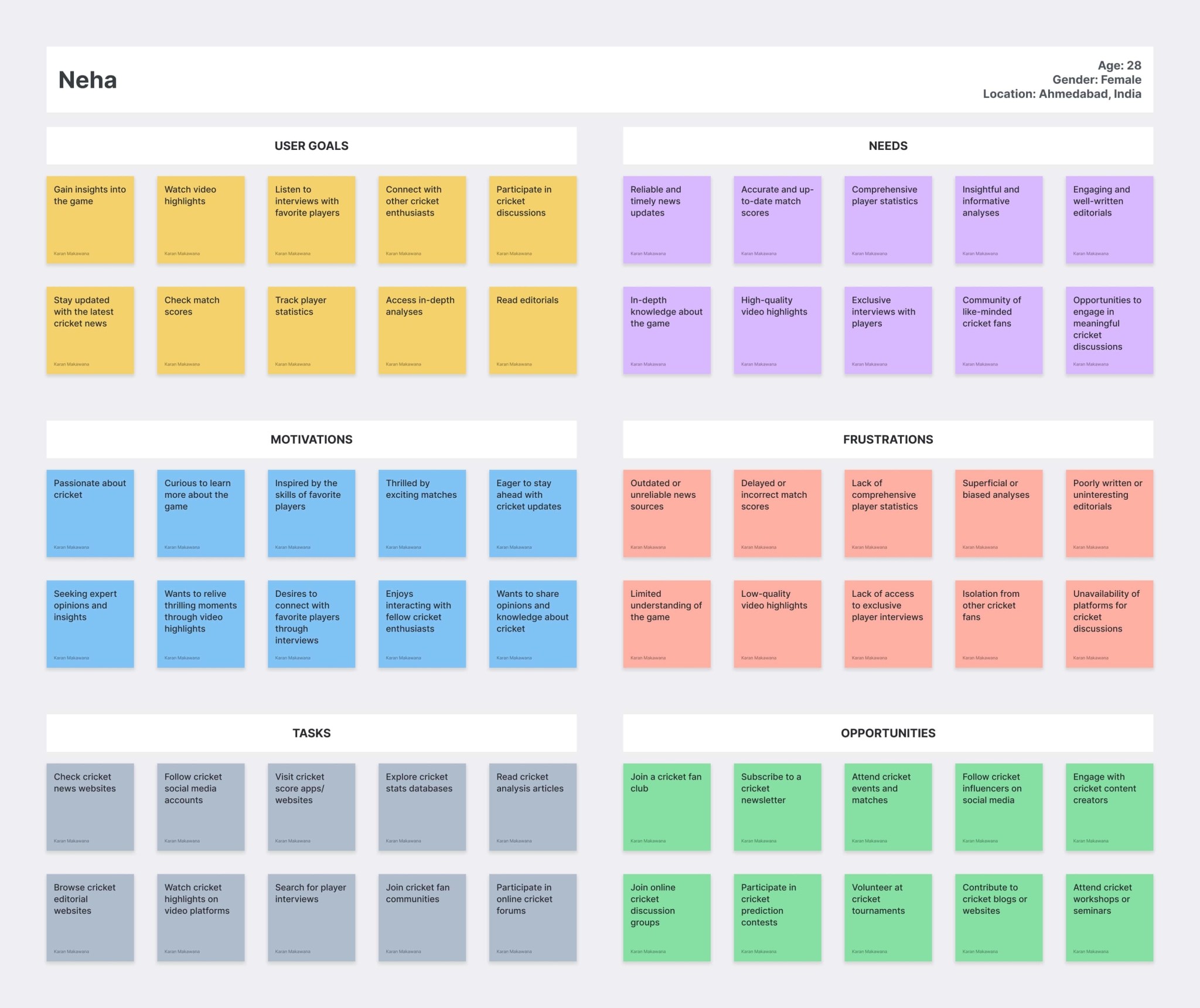Select 'Curious to learn more about the game' note
This screenshot has width=1200, height=1008.
(x=201, y=513)
